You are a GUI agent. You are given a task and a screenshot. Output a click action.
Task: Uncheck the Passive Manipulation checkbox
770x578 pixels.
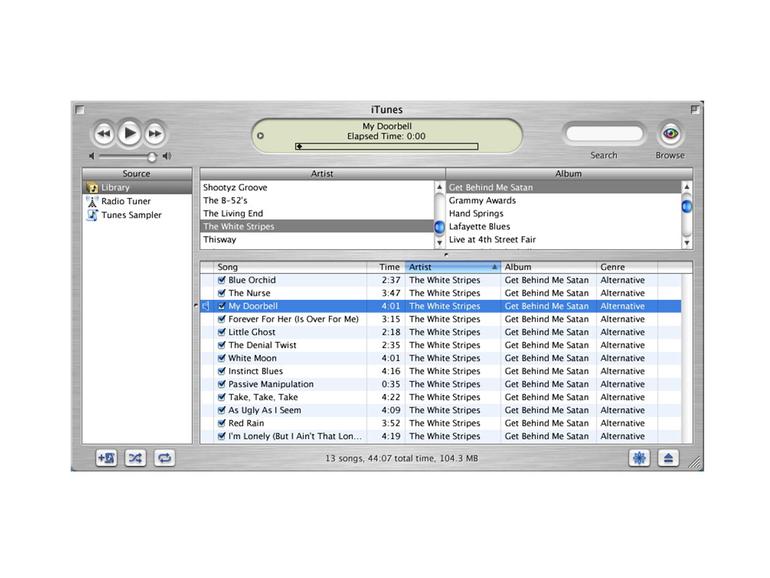[221, 384]
